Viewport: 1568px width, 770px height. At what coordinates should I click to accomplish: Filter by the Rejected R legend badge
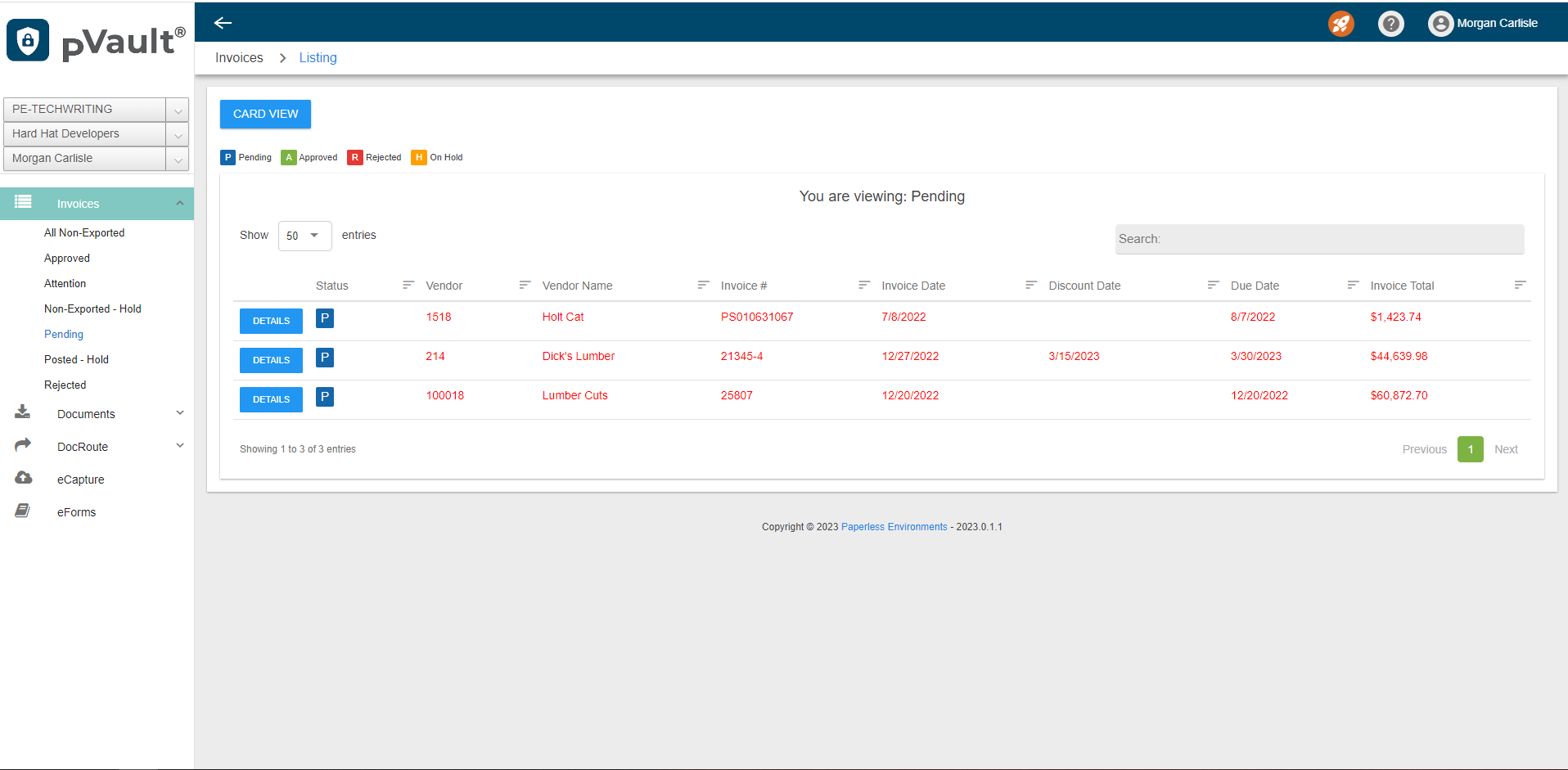(x=355, y=157)
